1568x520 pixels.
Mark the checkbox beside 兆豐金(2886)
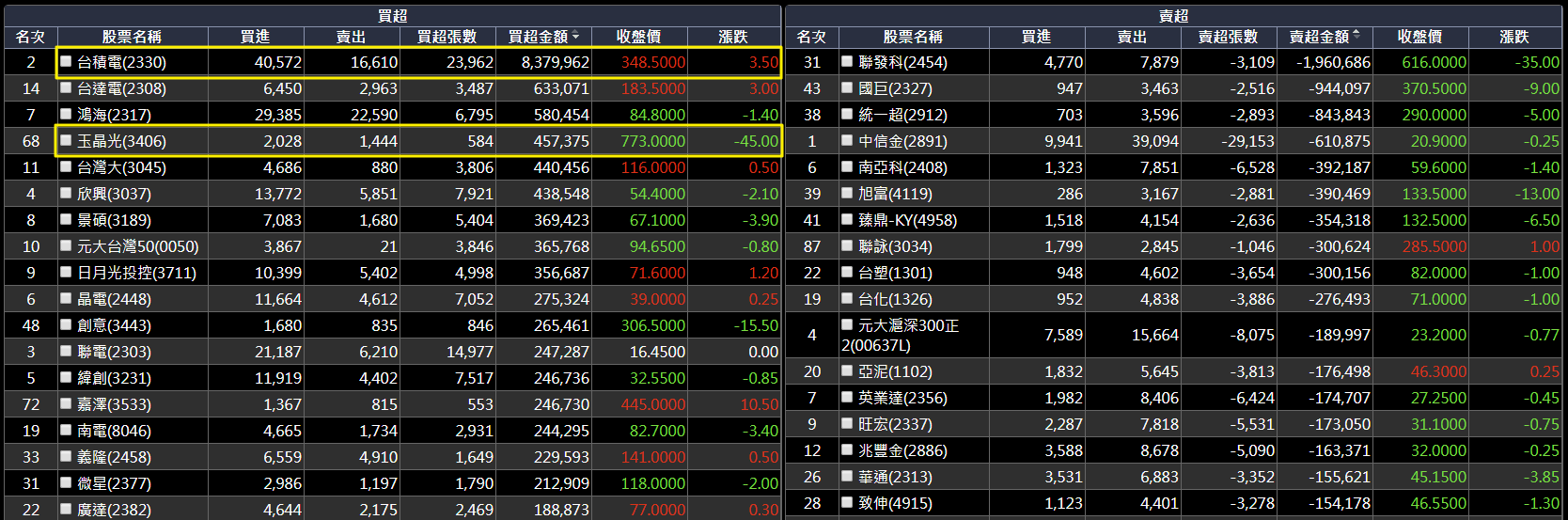tap(847, 449)
